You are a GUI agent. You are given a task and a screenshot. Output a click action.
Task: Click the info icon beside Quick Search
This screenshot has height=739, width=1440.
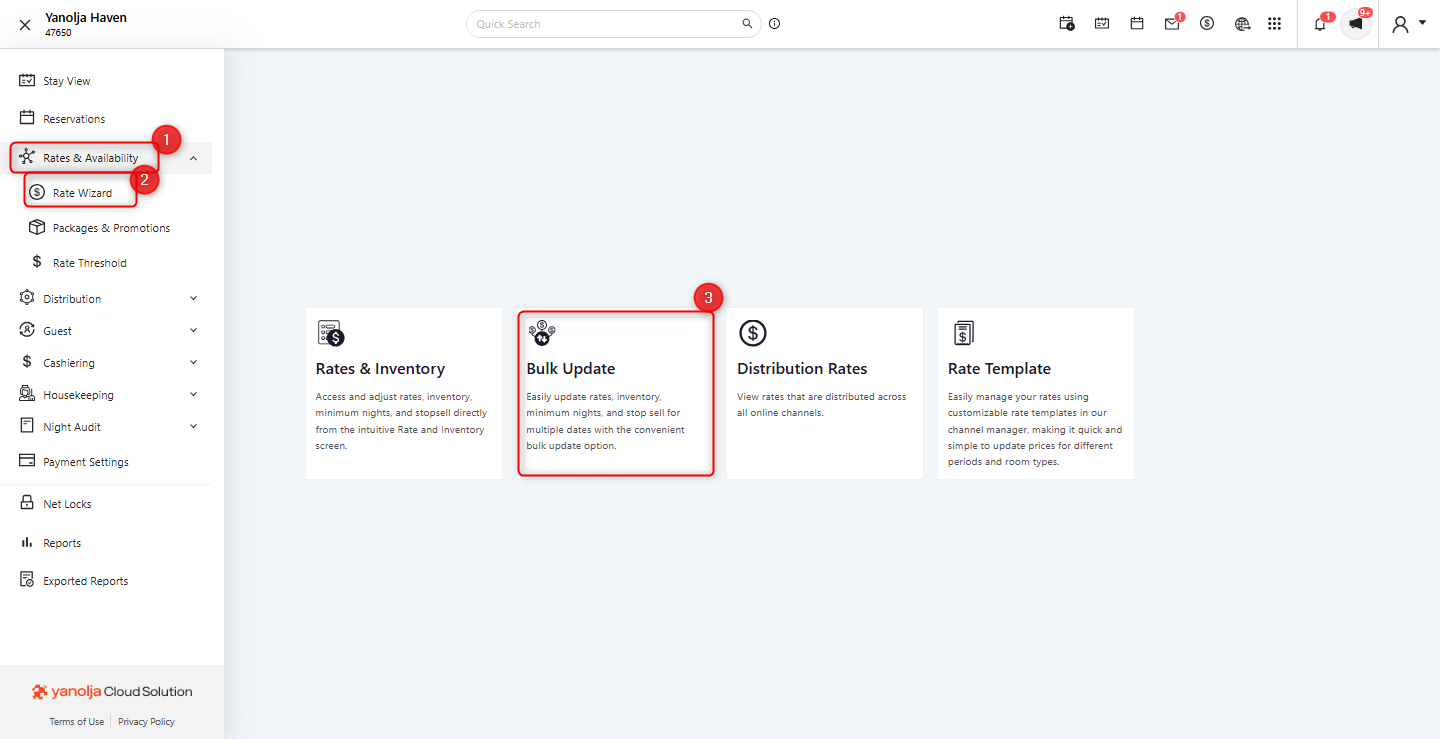pyautogui.click(x=775, y=24)
